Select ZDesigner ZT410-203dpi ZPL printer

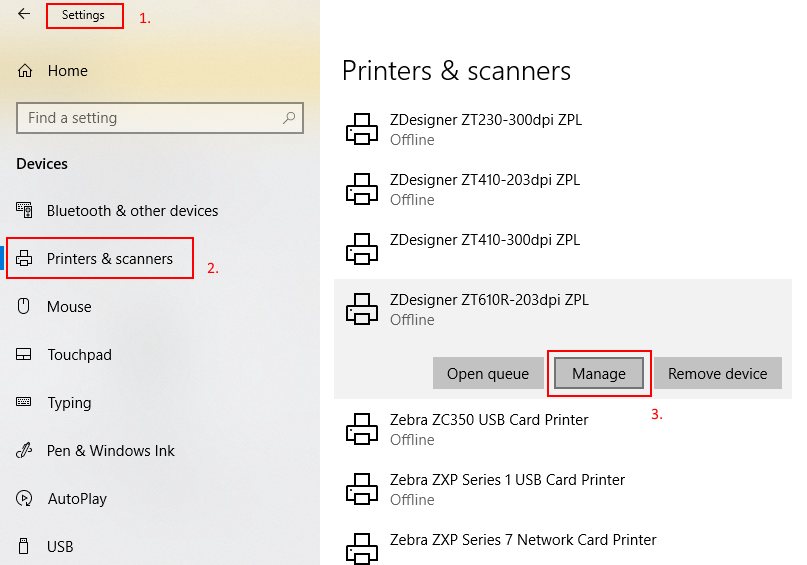point(485,189)
